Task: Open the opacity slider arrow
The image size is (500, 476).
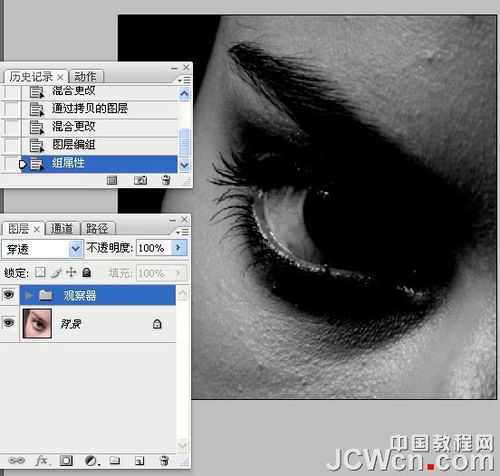Action: pyautogui.click(x=179, y=248)
